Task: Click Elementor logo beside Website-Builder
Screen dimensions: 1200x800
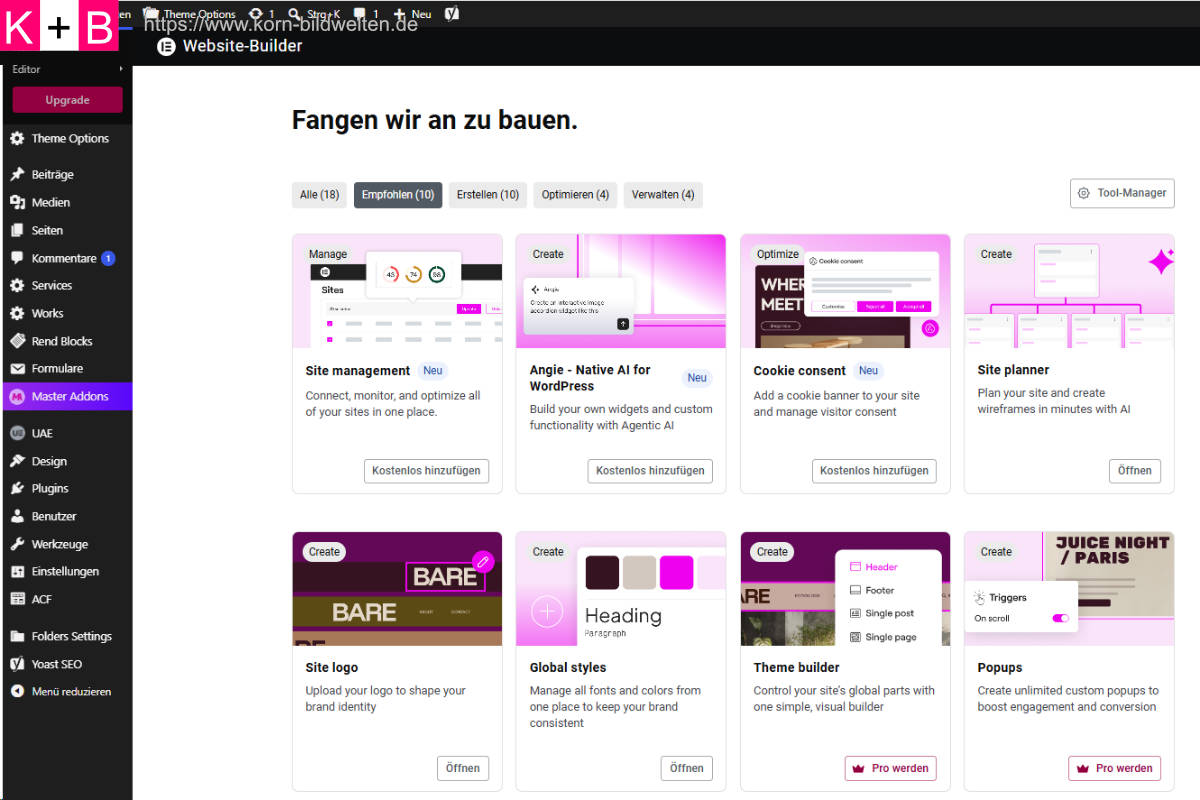Action: point(166,46)
